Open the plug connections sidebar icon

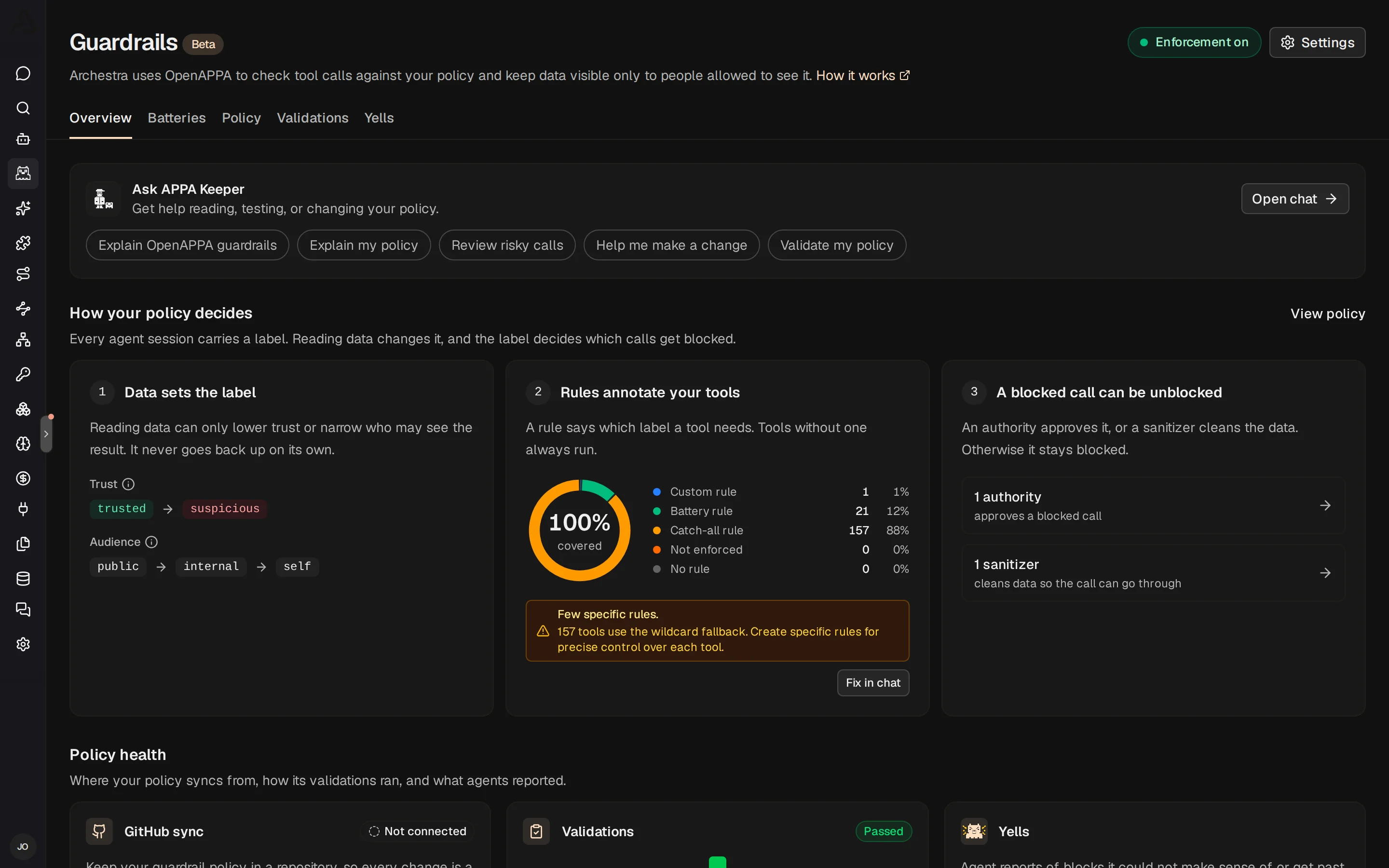point(23,509)
